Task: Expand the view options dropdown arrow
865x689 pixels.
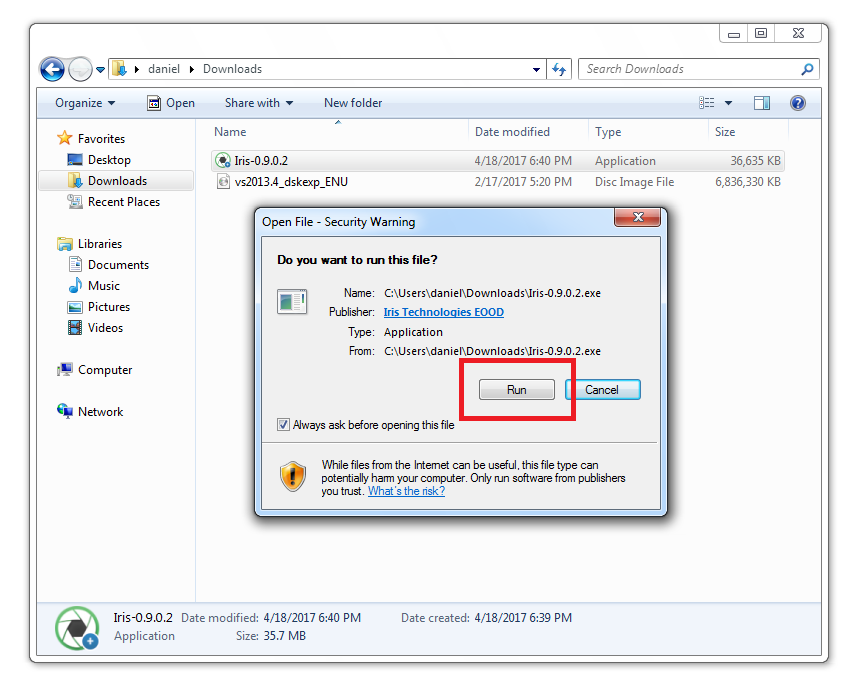Action: pyautogui.click(x=728, y=103)
